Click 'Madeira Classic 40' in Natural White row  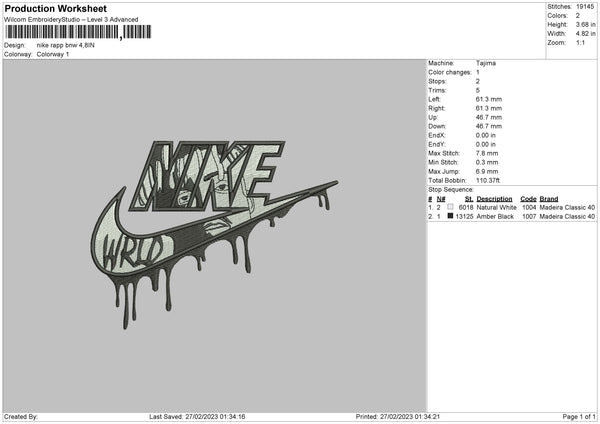click(567, 207)
